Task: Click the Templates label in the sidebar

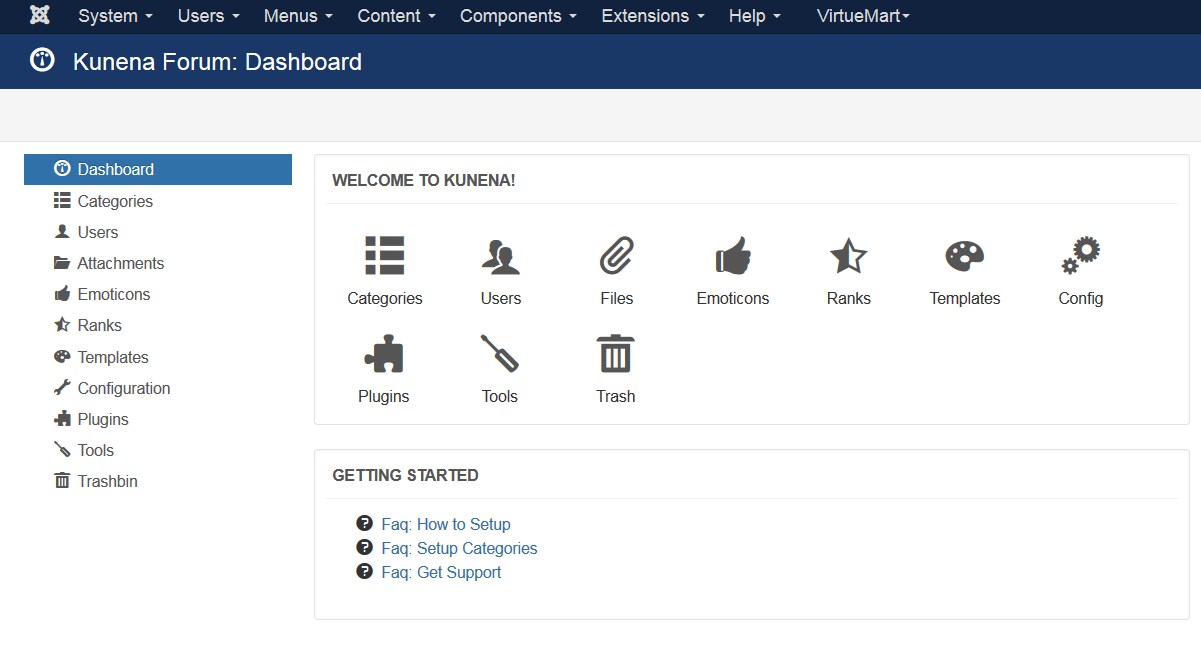Action: pos(113,357)
